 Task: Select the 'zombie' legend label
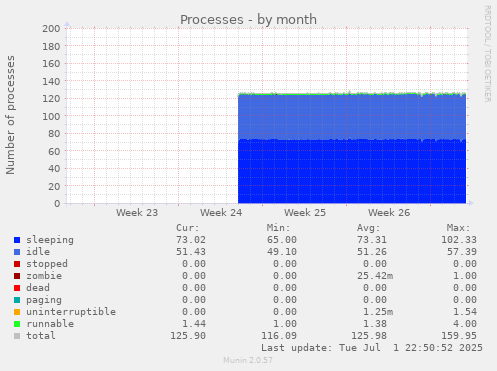tap(44, 276)
